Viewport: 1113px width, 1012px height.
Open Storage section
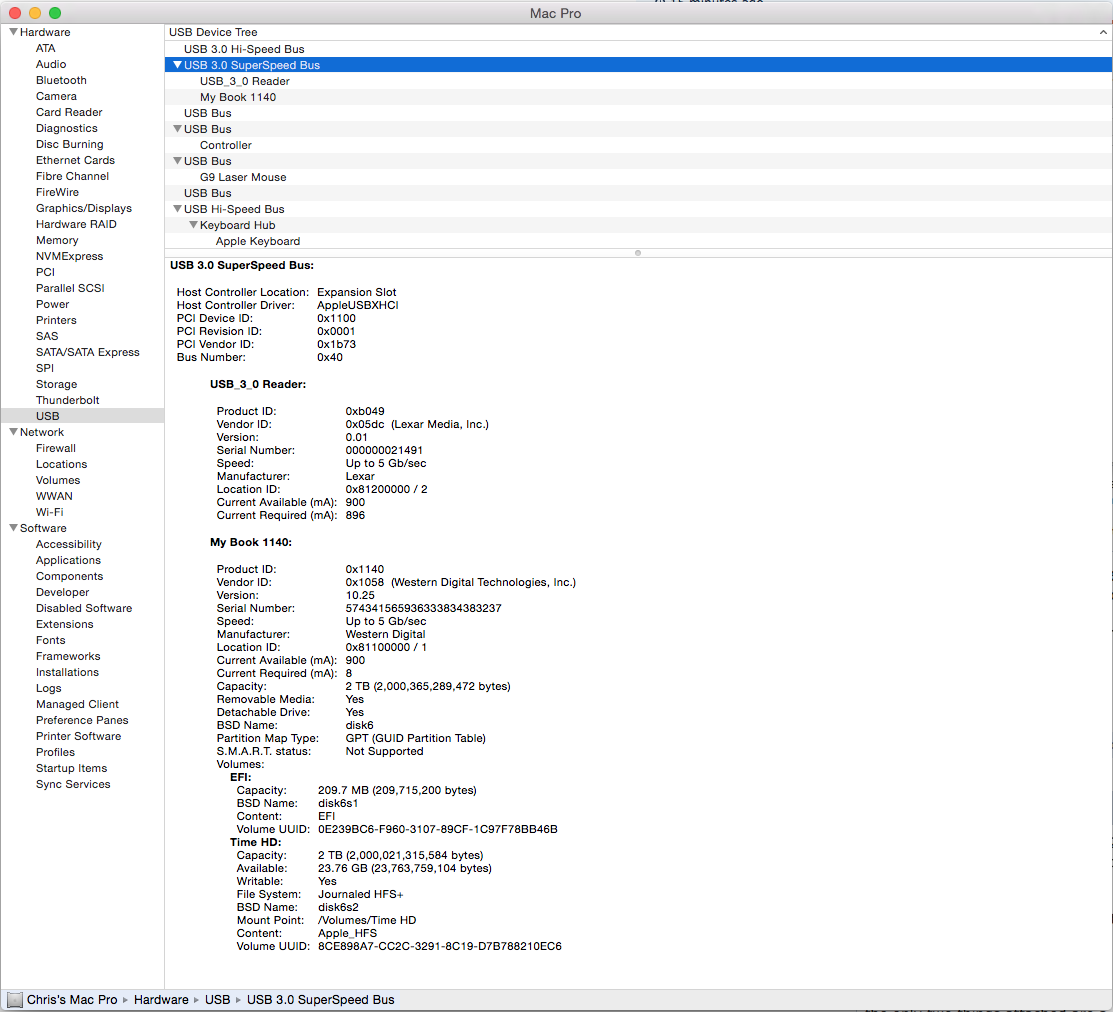pyautogui.click(x=56, y=383)
